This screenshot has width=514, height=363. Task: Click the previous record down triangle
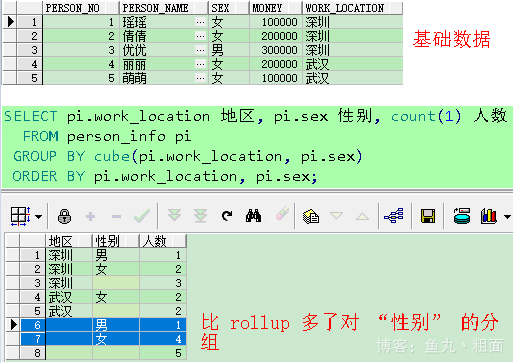click(336, 216)
